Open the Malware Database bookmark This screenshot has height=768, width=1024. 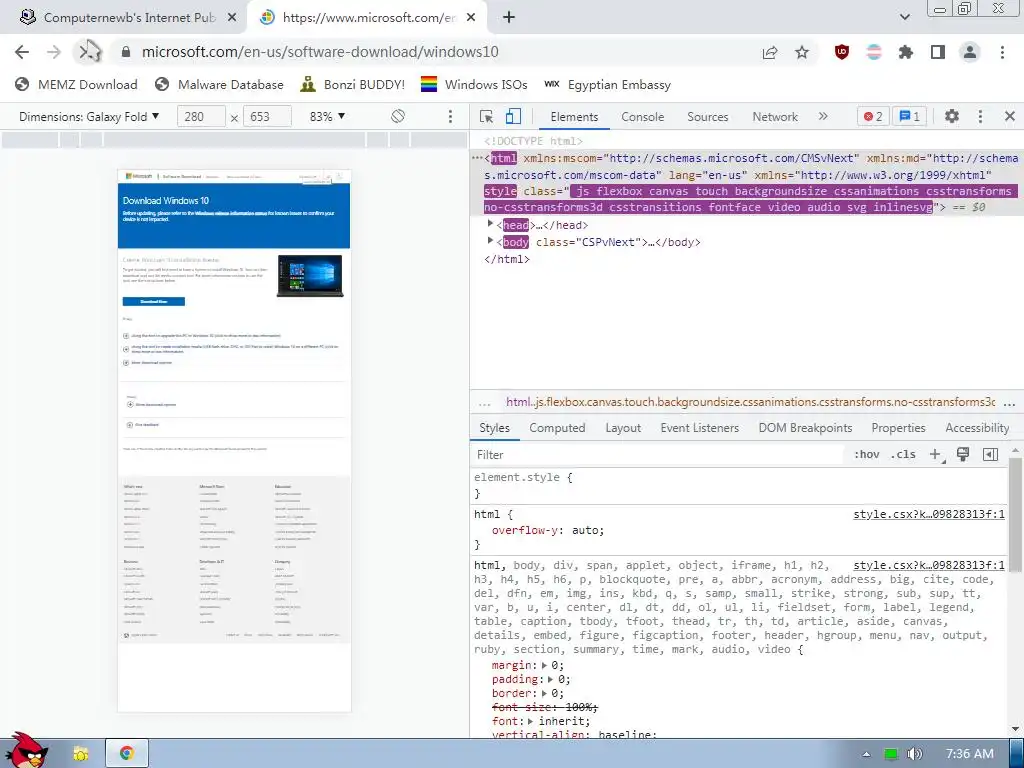[x=219, y=84]
